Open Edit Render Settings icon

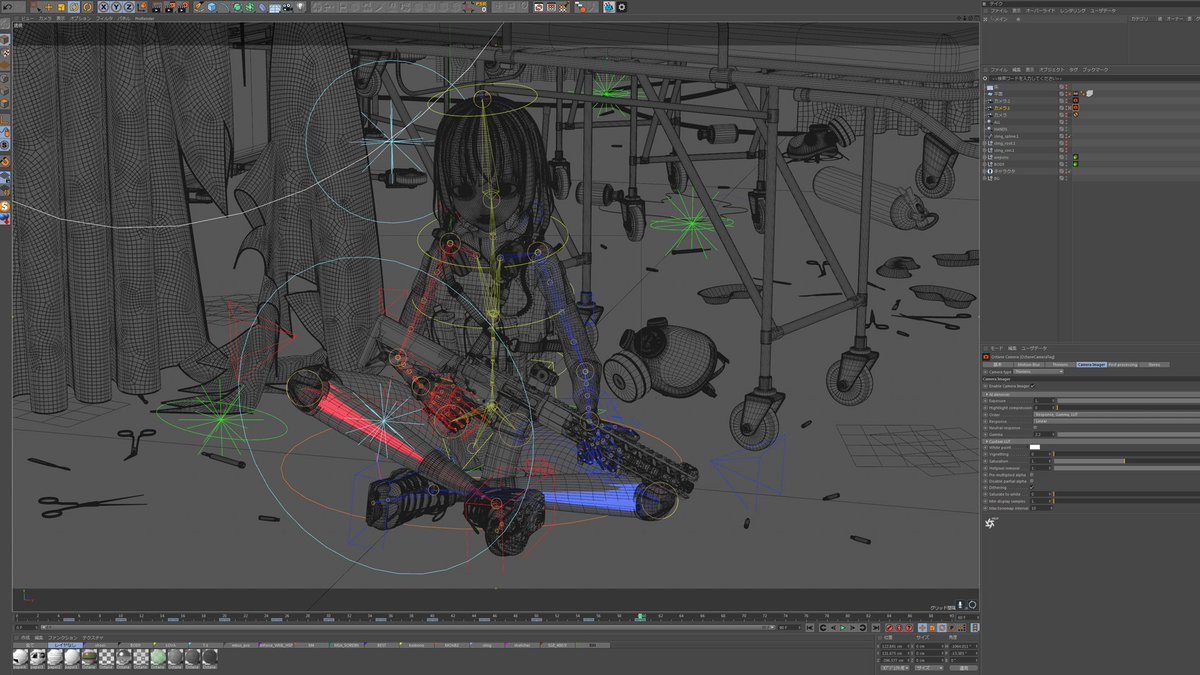[183, 7]
